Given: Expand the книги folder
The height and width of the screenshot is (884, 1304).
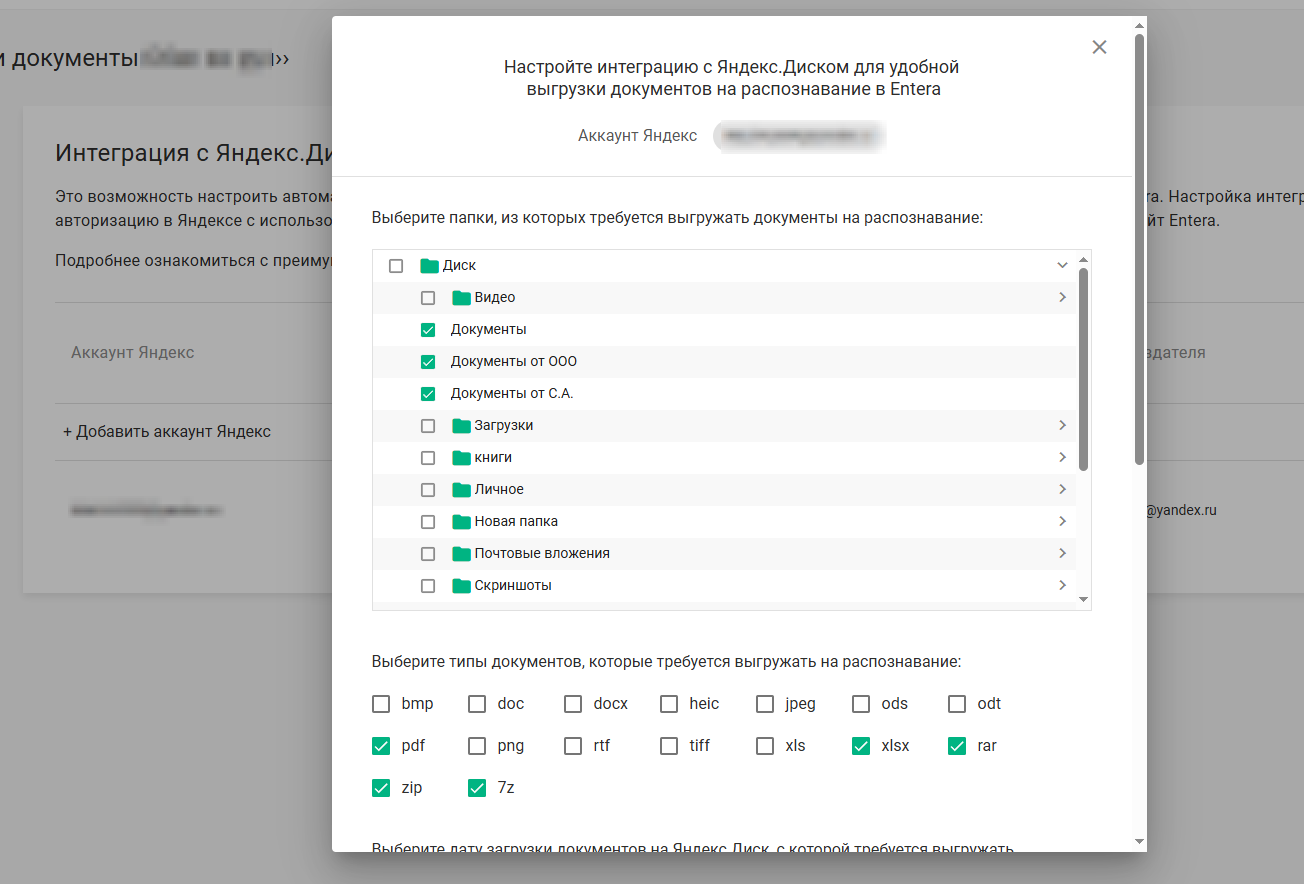Looking at the screenshot, I should coord(1062,458).
